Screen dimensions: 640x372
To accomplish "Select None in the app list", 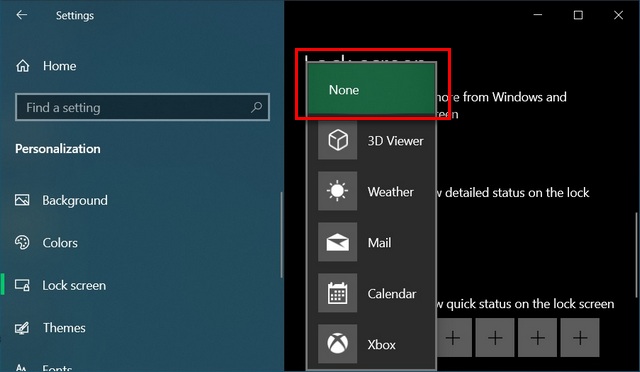I will (372, 90).
